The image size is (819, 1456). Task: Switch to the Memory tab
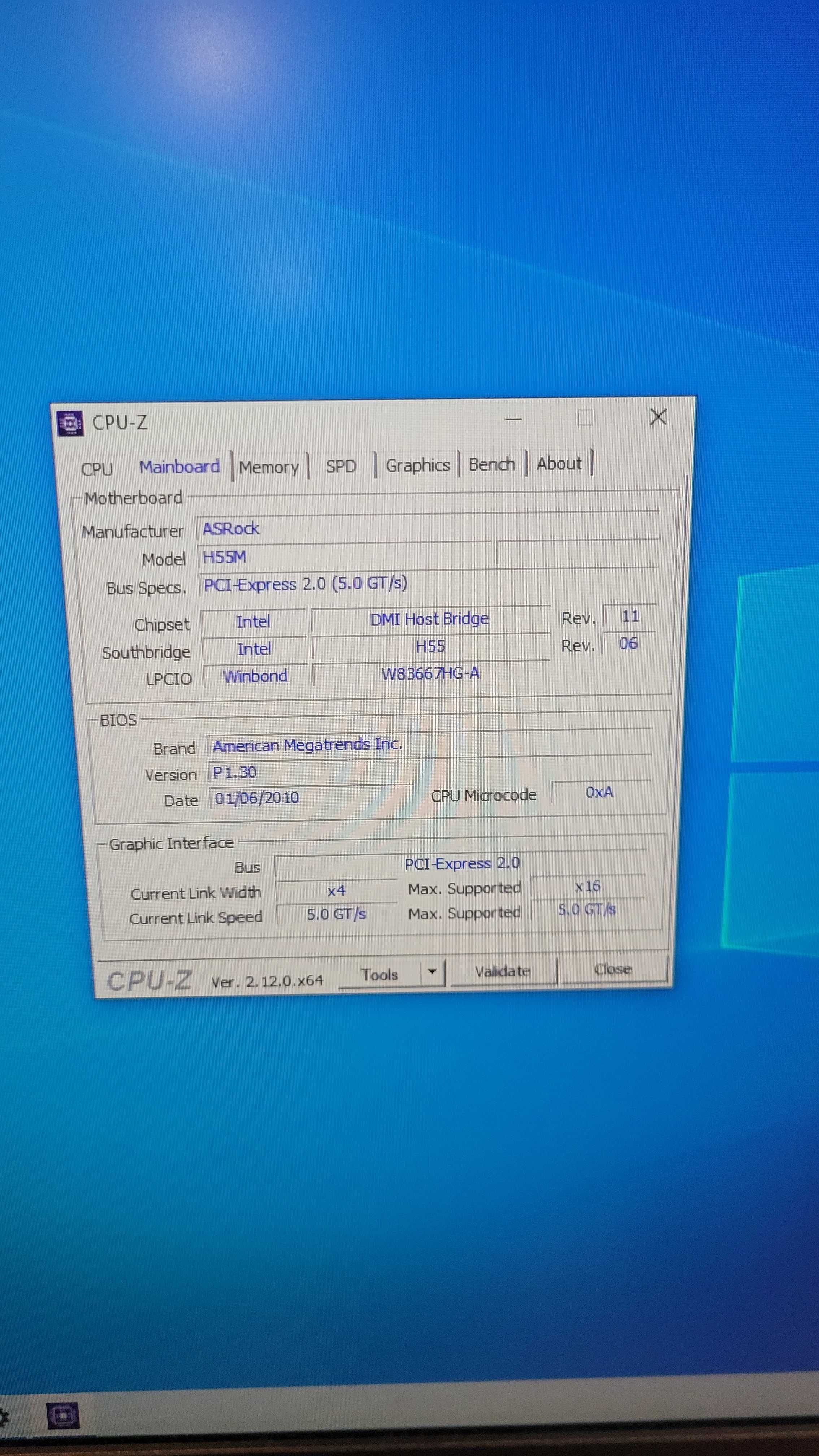[x=269, y=467]
